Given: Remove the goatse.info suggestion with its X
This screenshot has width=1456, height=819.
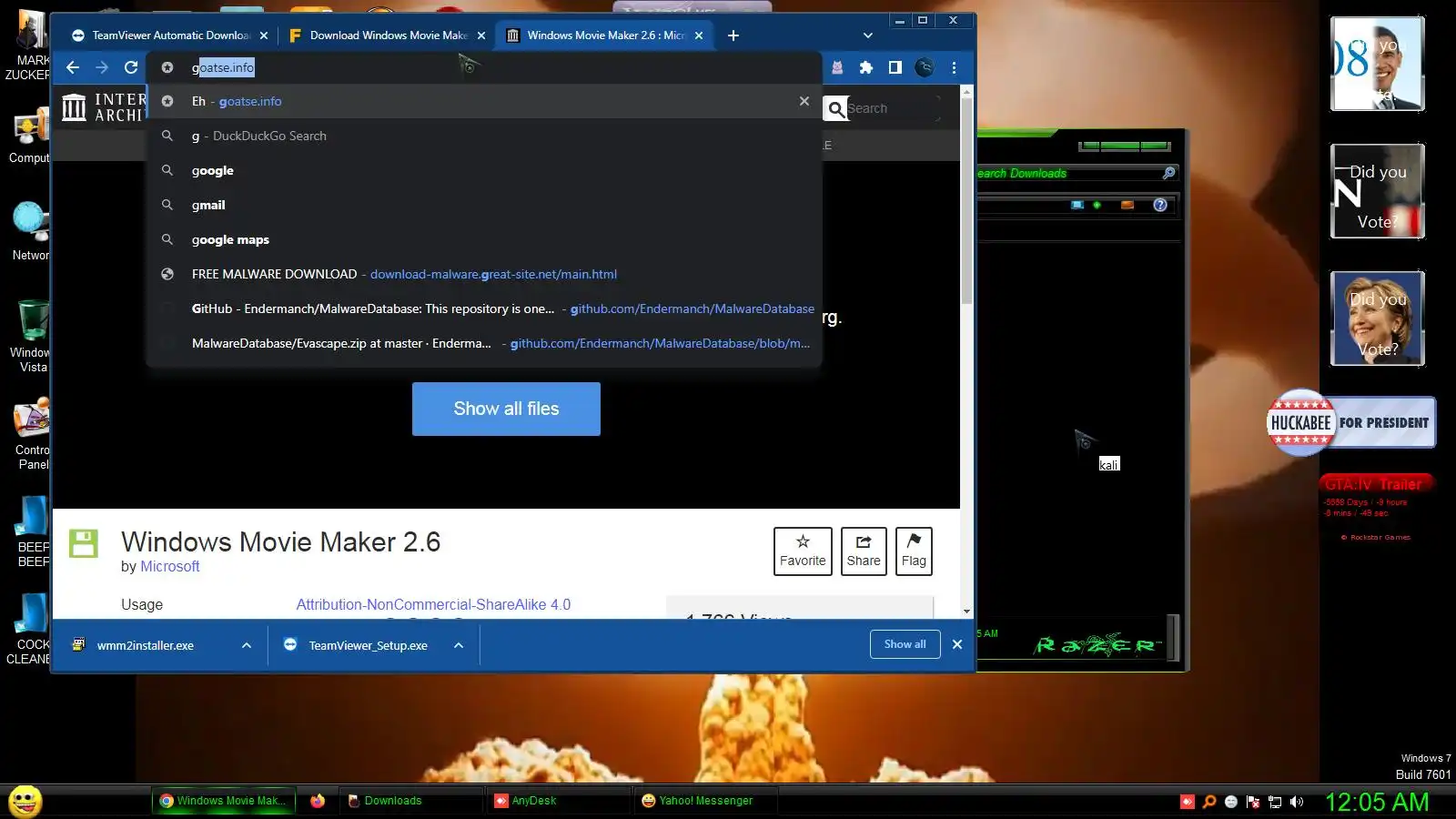Looking at the screenshot, I should 804,101.
